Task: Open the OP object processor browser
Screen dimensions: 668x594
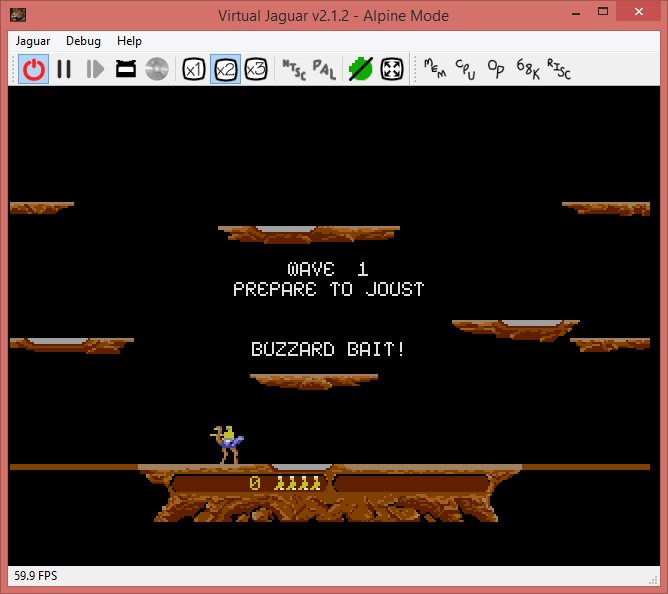Action: [496, 69]
